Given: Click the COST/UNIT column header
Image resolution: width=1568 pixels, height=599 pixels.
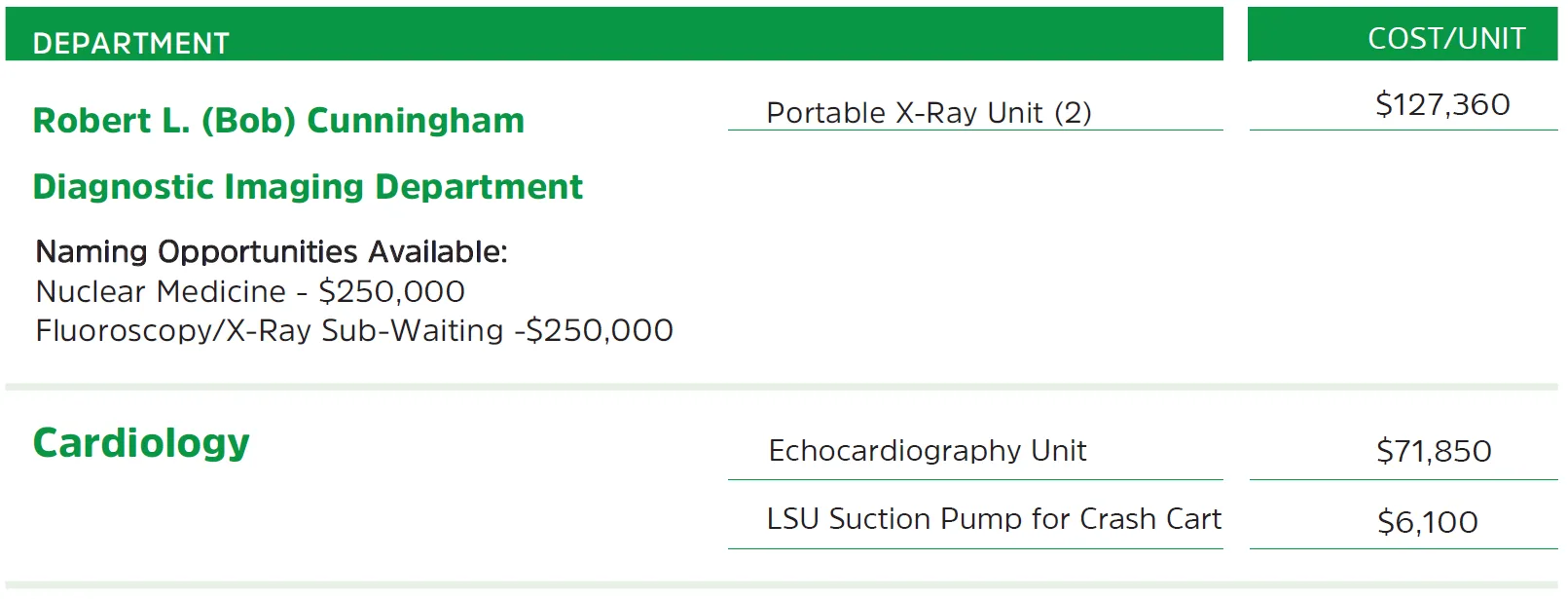Looking at the screenshot, I should (1446, 38).
